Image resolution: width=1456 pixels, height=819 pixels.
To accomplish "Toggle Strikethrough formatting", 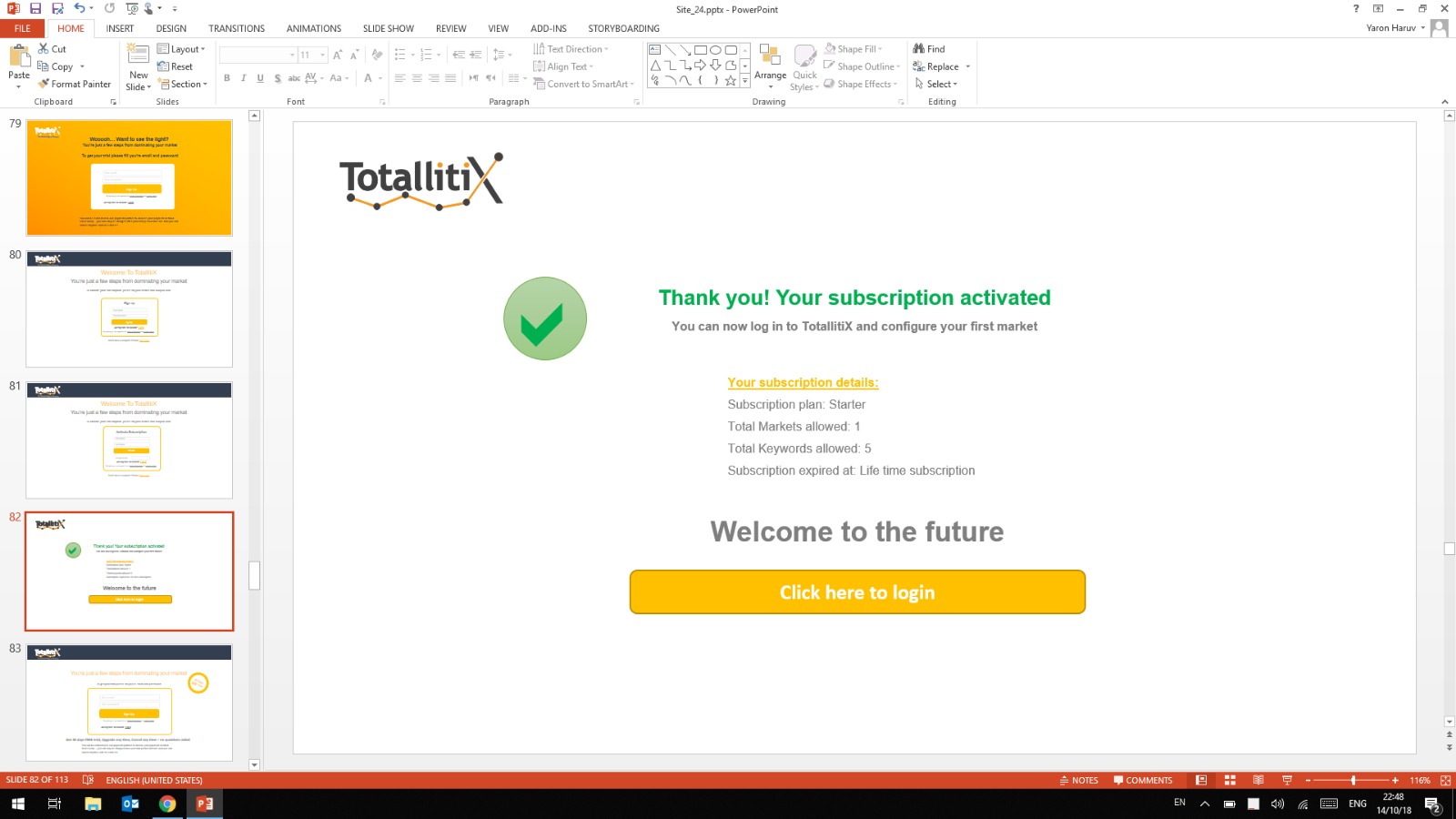I will (x=294, y=78).
